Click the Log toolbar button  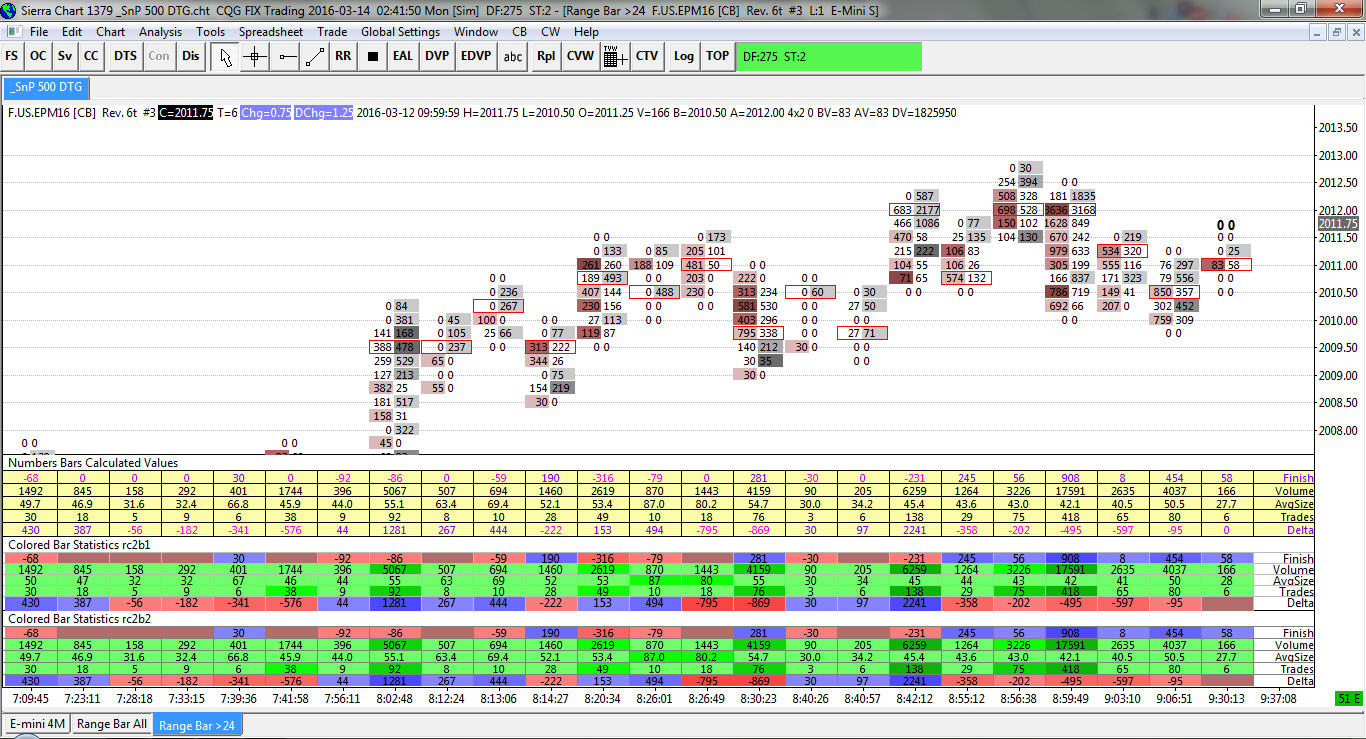pos(683,56)
